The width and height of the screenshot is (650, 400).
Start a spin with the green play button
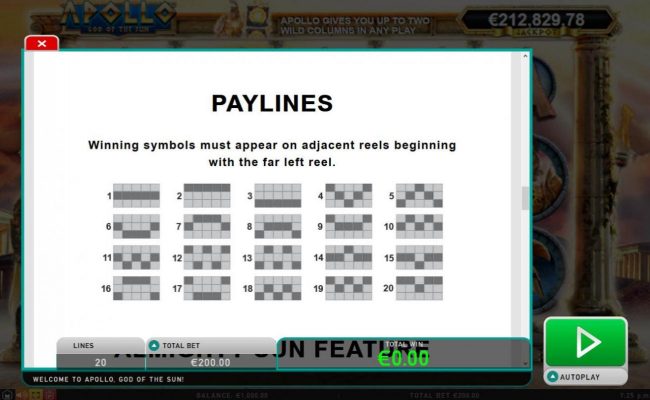pyautogui.click(x=585, y=342)
